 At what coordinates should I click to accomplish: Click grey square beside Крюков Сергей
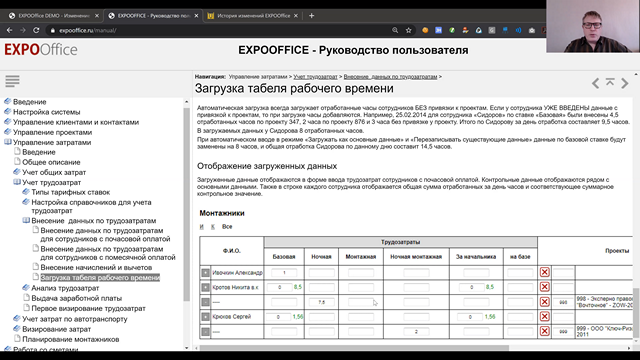[205, 317]
